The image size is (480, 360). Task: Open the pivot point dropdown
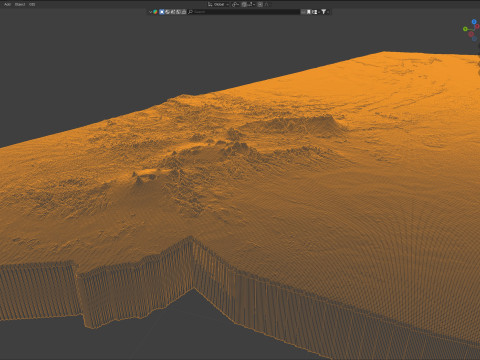pos(235,4)
